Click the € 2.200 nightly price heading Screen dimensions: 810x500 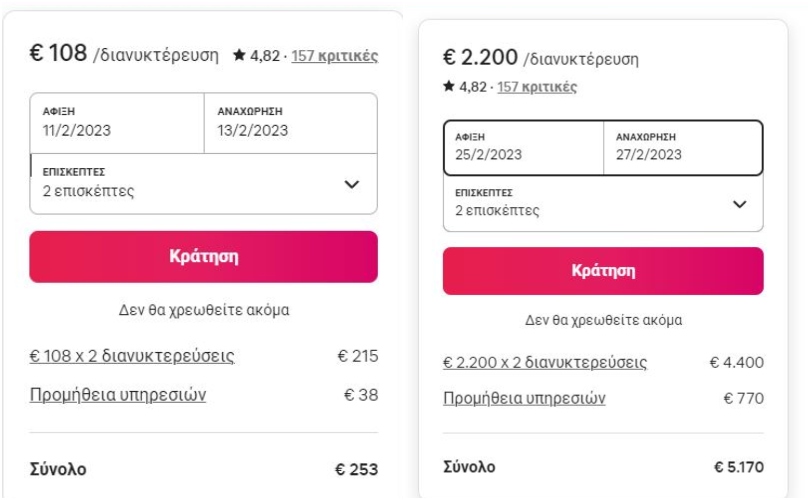tap(480, 57)
